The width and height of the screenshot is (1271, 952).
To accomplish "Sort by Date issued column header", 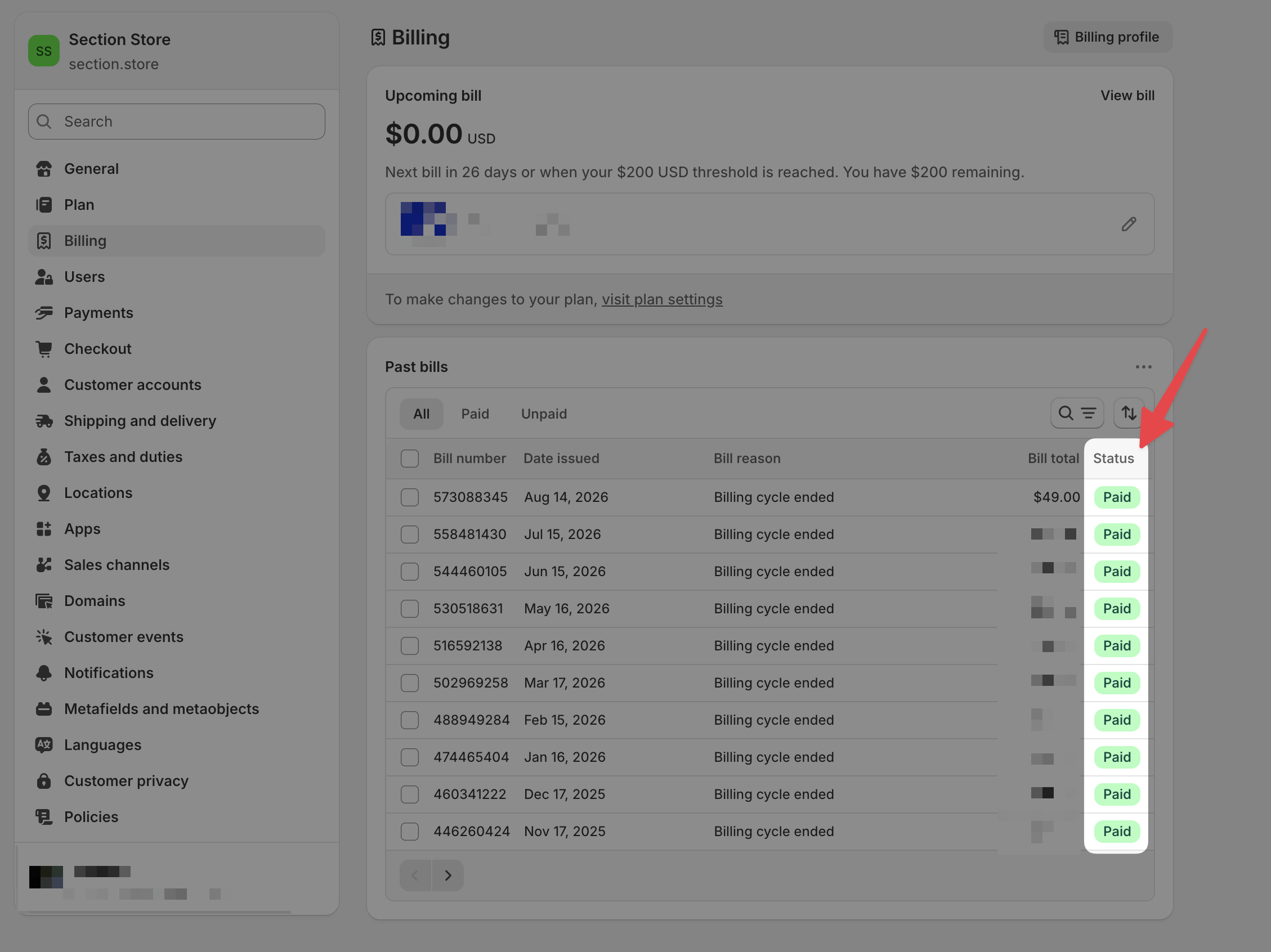I will coord(561,459).
